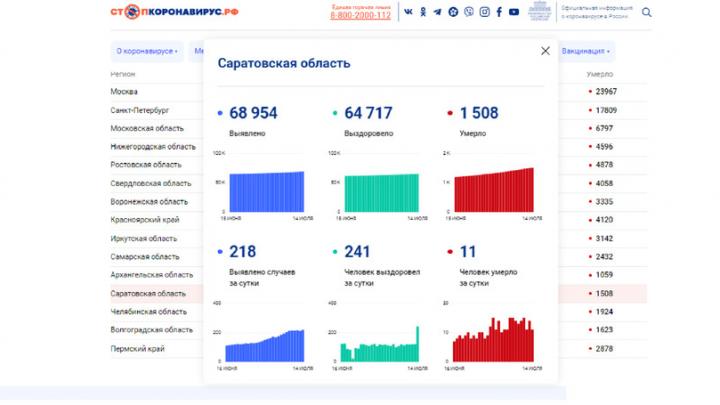Expand the Вакцинация dropdown menu
Screen dimensions: 720x405
click(x=586, y=50)
